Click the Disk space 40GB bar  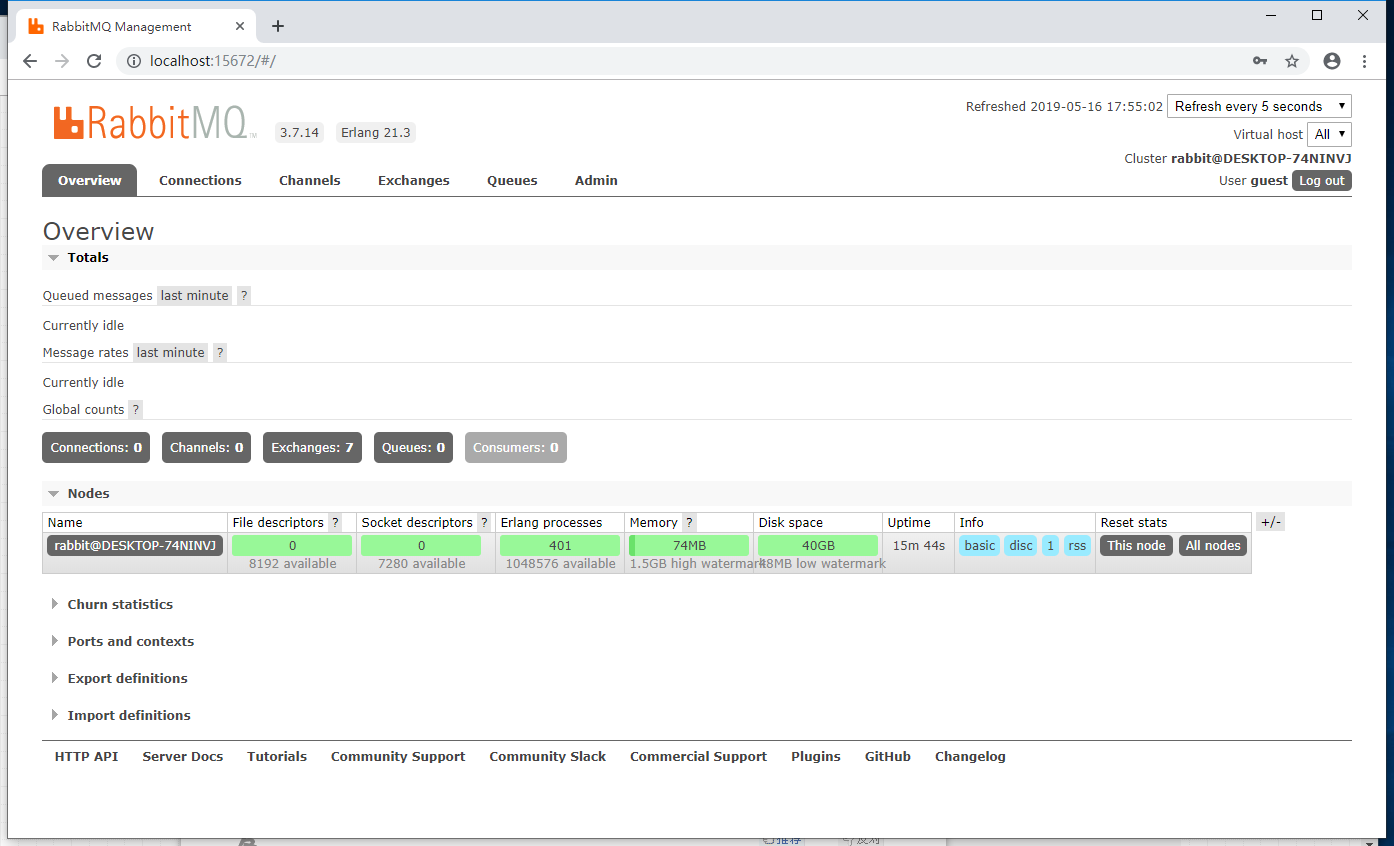coord(818,545)
